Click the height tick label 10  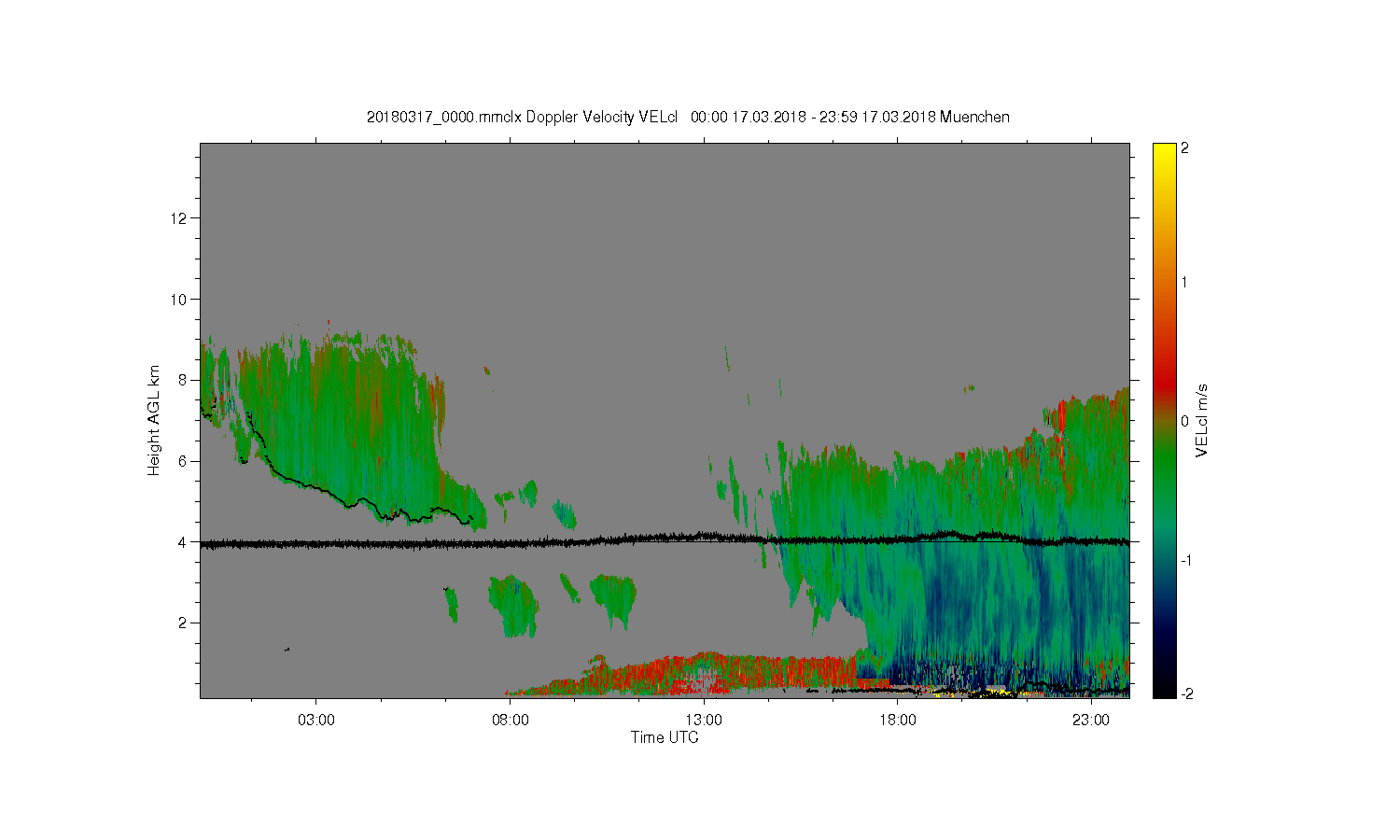180,300
